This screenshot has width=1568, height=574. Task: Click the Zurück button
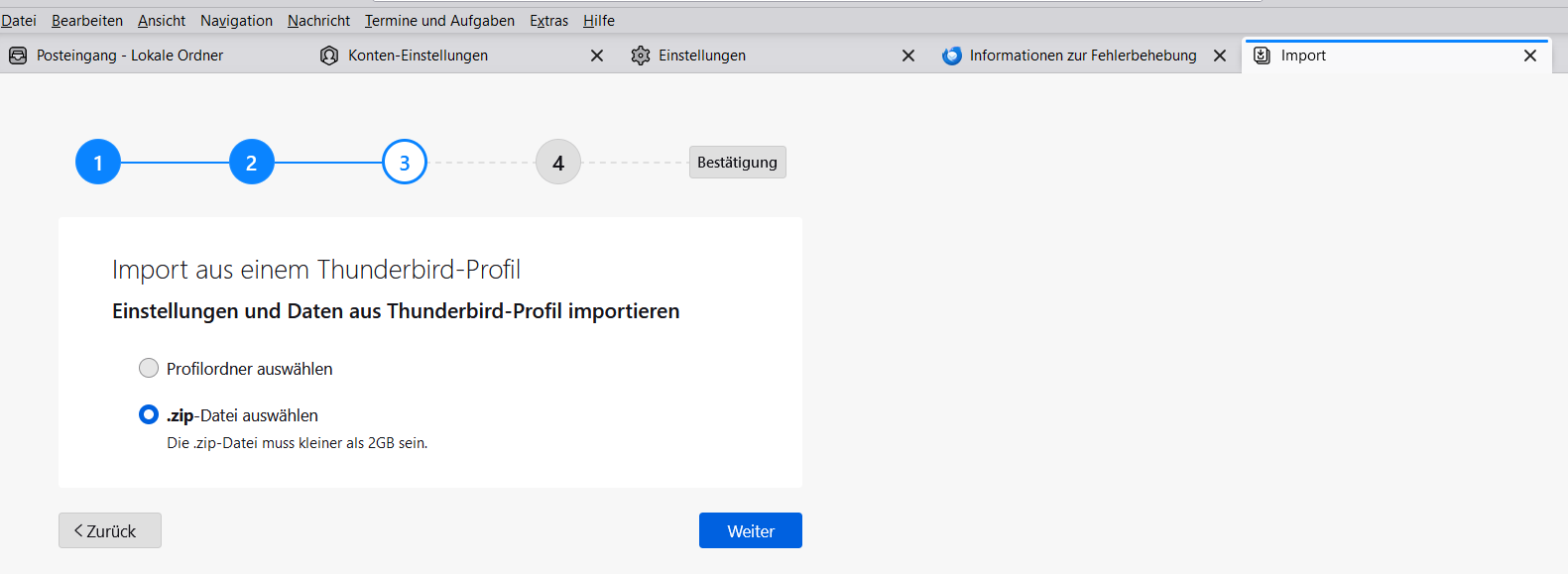(x=110, y=530)
